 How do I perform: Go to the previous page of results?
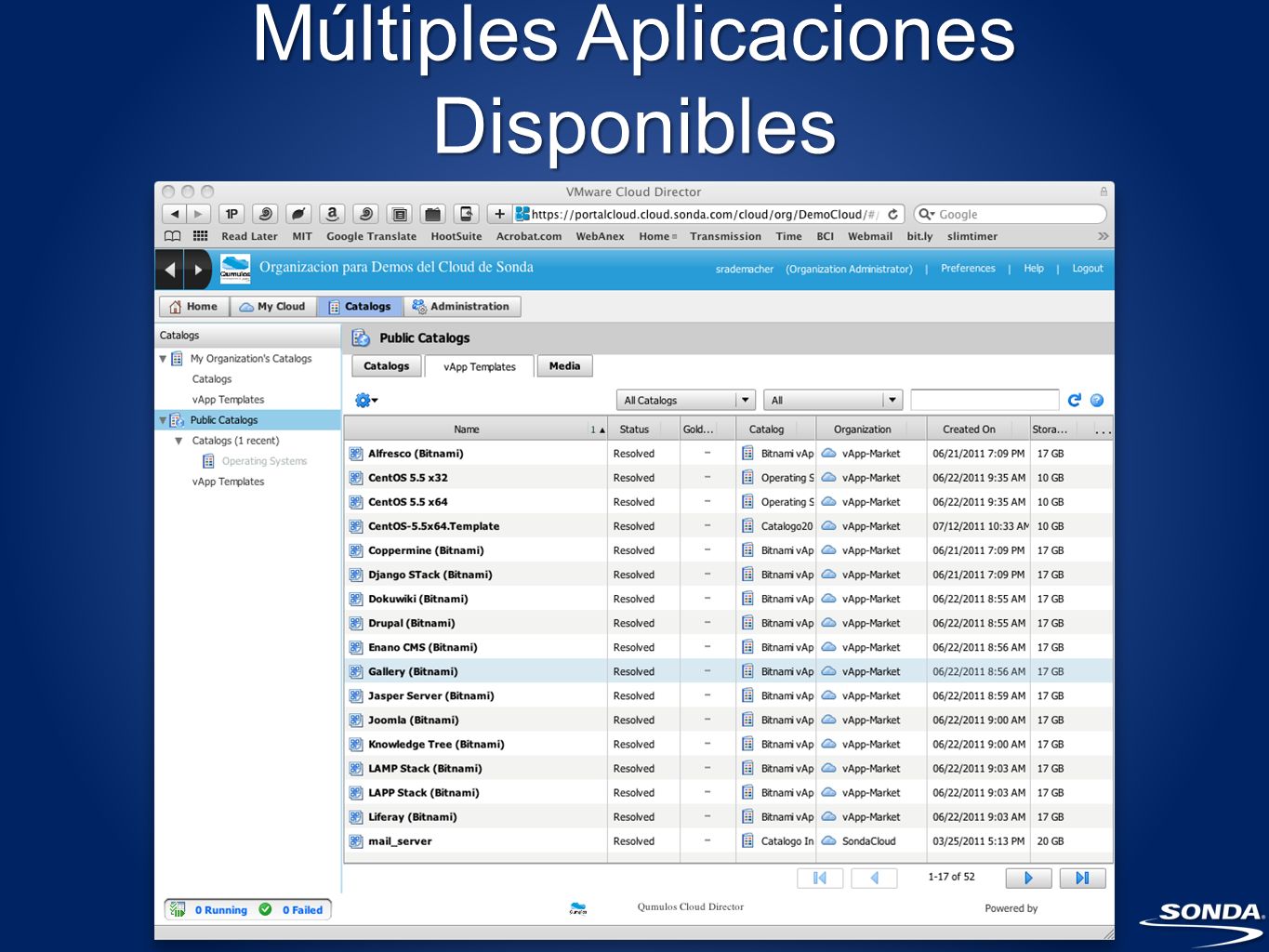coord(874,878)
